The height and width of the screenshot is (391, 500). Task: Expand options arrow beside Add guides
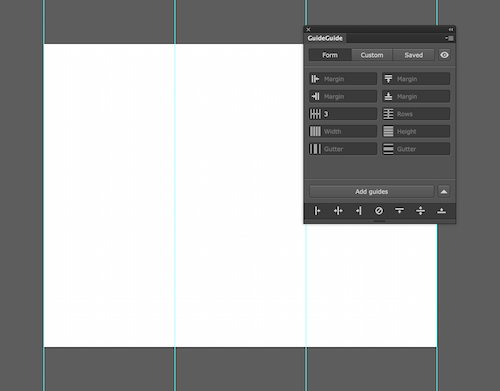(x=444, y=192)
